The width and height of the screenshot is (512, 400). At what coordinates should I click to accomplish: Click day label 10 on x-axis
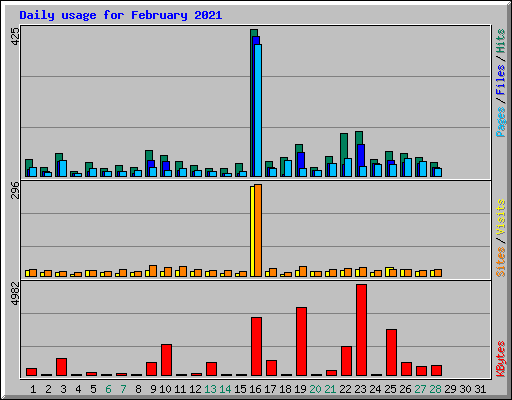(165, 389)
